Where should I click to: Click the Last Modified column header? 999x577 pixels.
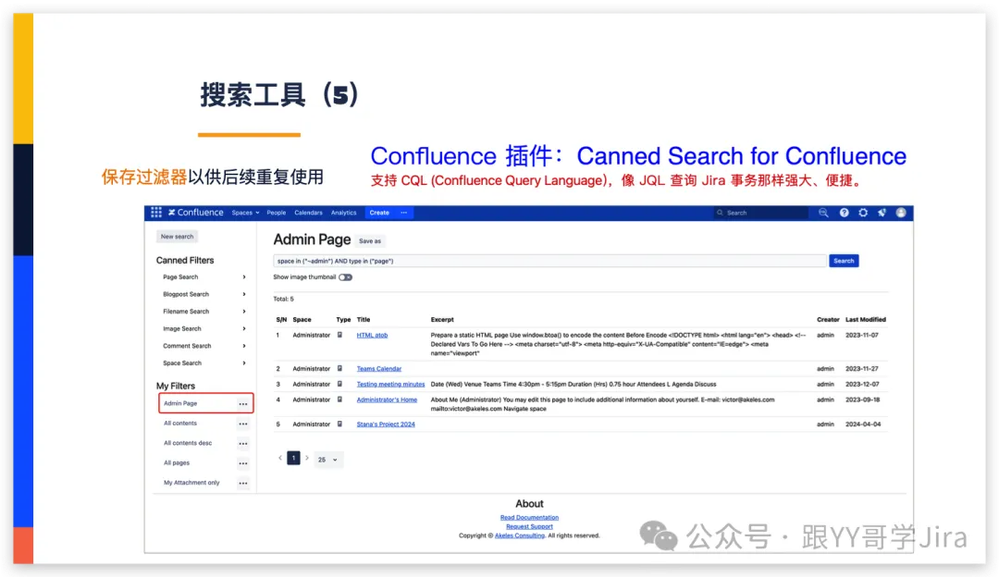[x=865, y=320]
